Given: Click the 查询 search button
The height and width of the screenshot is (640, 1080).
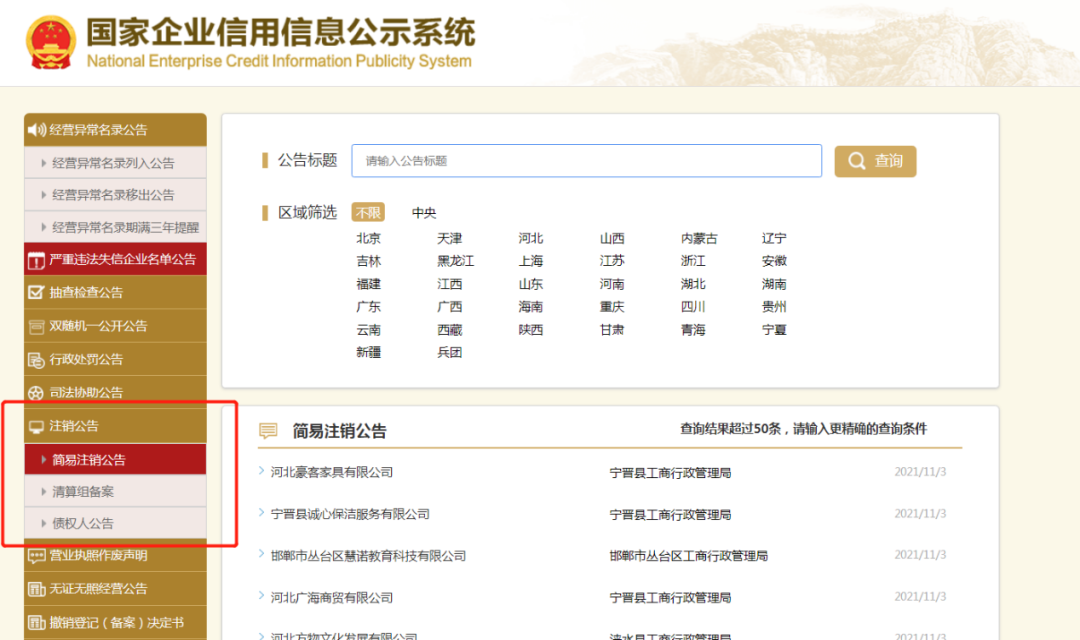Looking at the screenshot, I should click(x=875, y=161).
